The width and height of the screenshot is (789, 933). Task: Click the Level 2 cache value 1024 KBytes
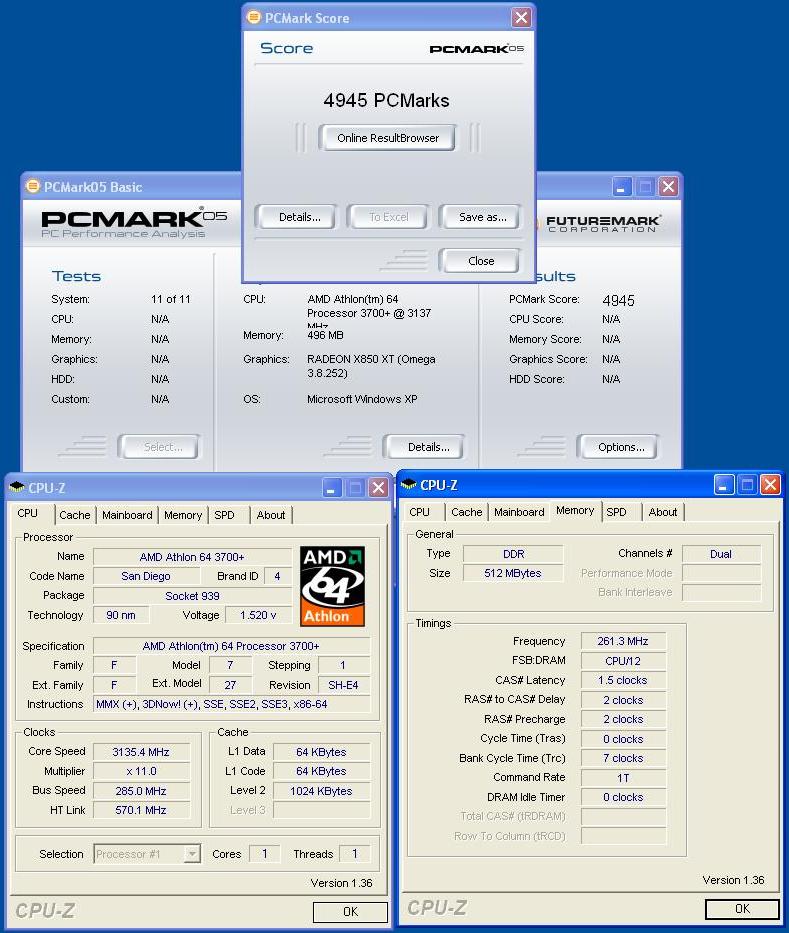point(321,791)
